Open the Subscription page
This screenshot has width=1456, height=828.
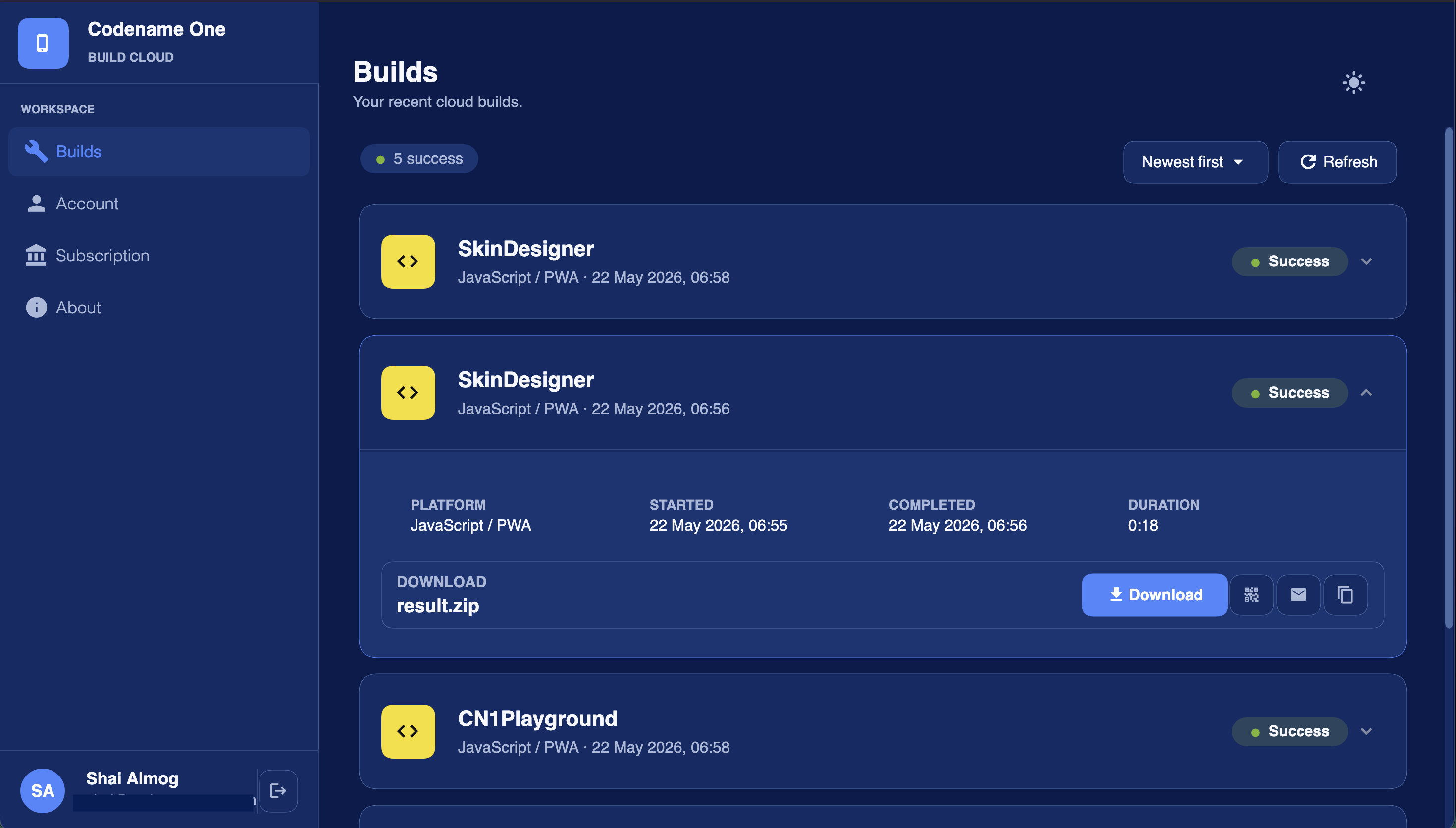pos(158,256)
